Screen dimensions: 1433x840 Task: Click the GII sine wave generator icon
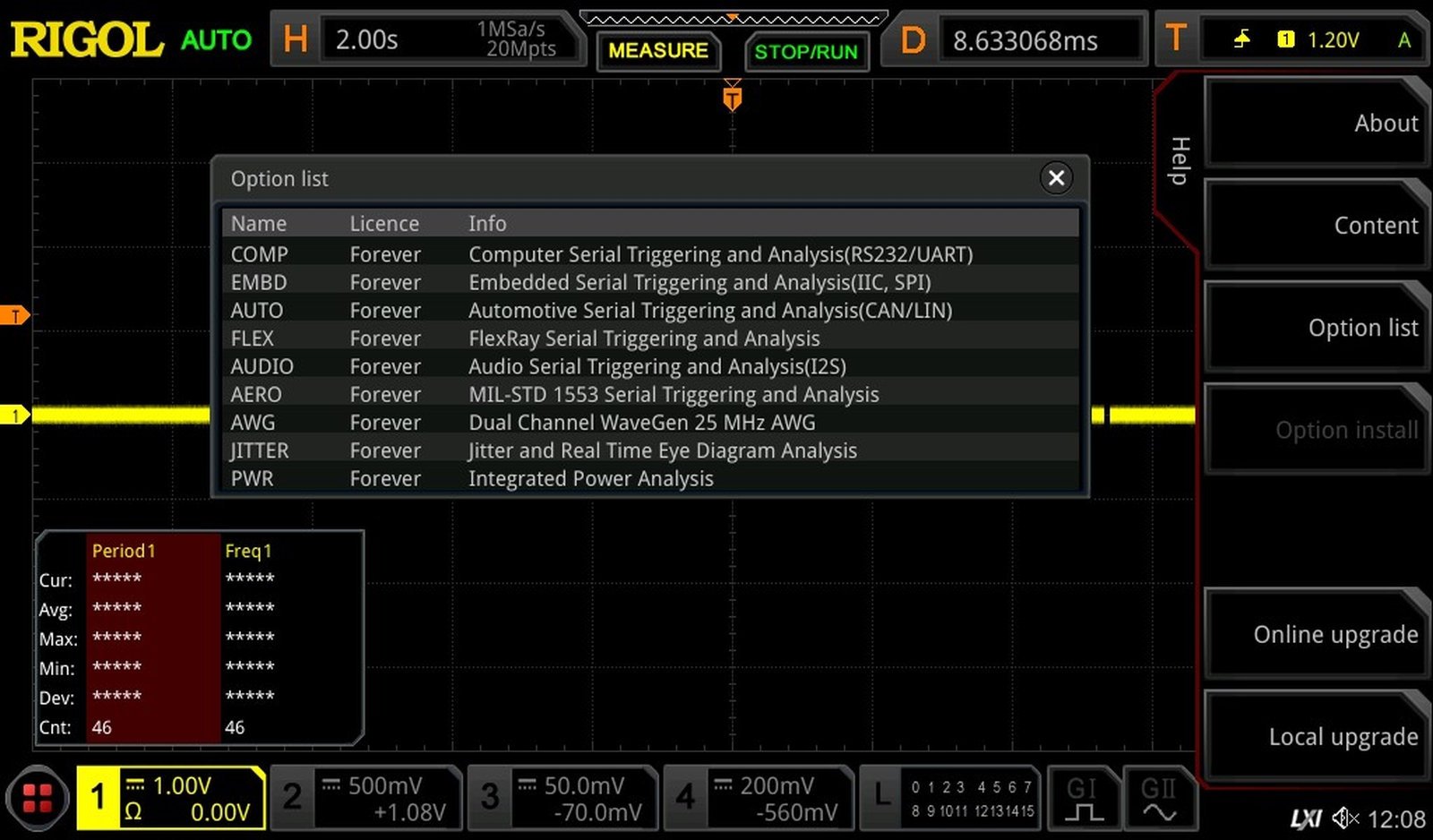[x=1158, y=798]
